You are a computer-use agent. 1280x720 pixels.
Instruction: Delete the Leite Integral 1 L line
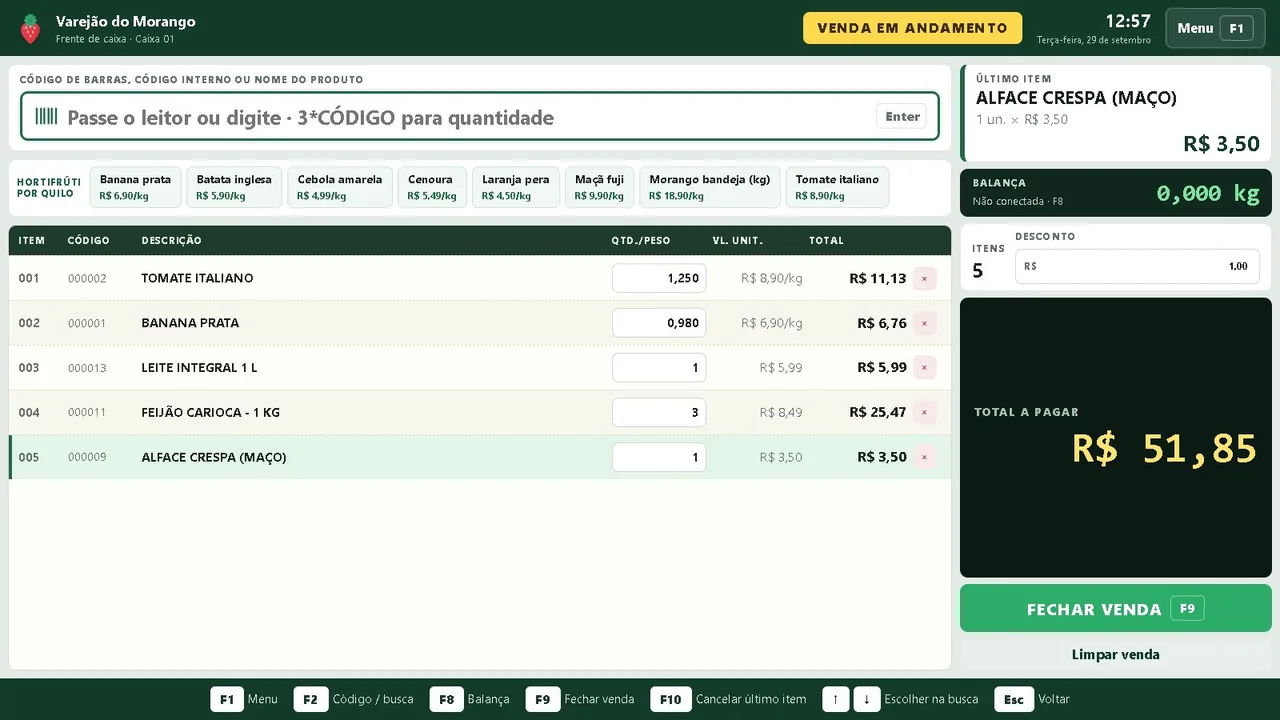[924, 368]
